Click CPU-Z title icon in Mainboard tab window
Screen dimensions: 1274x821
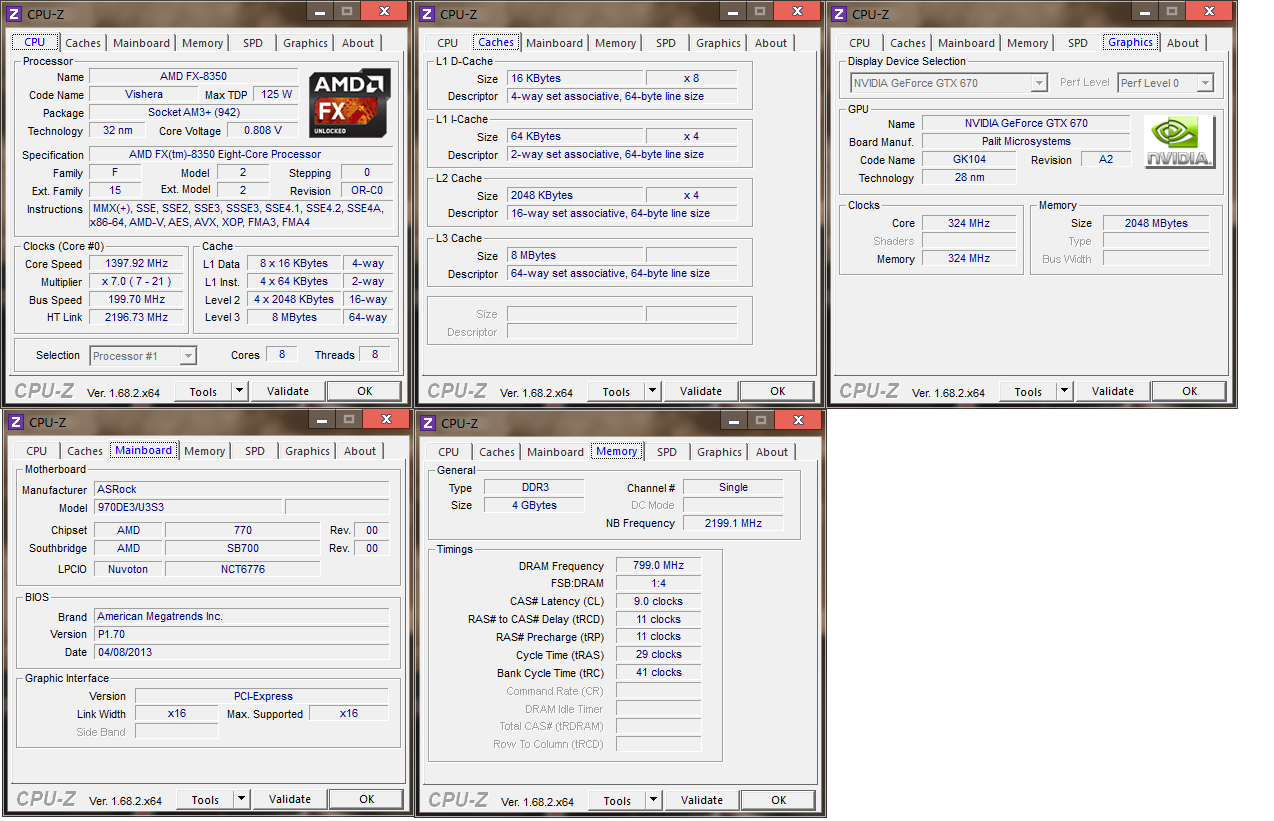pos(15,422)
